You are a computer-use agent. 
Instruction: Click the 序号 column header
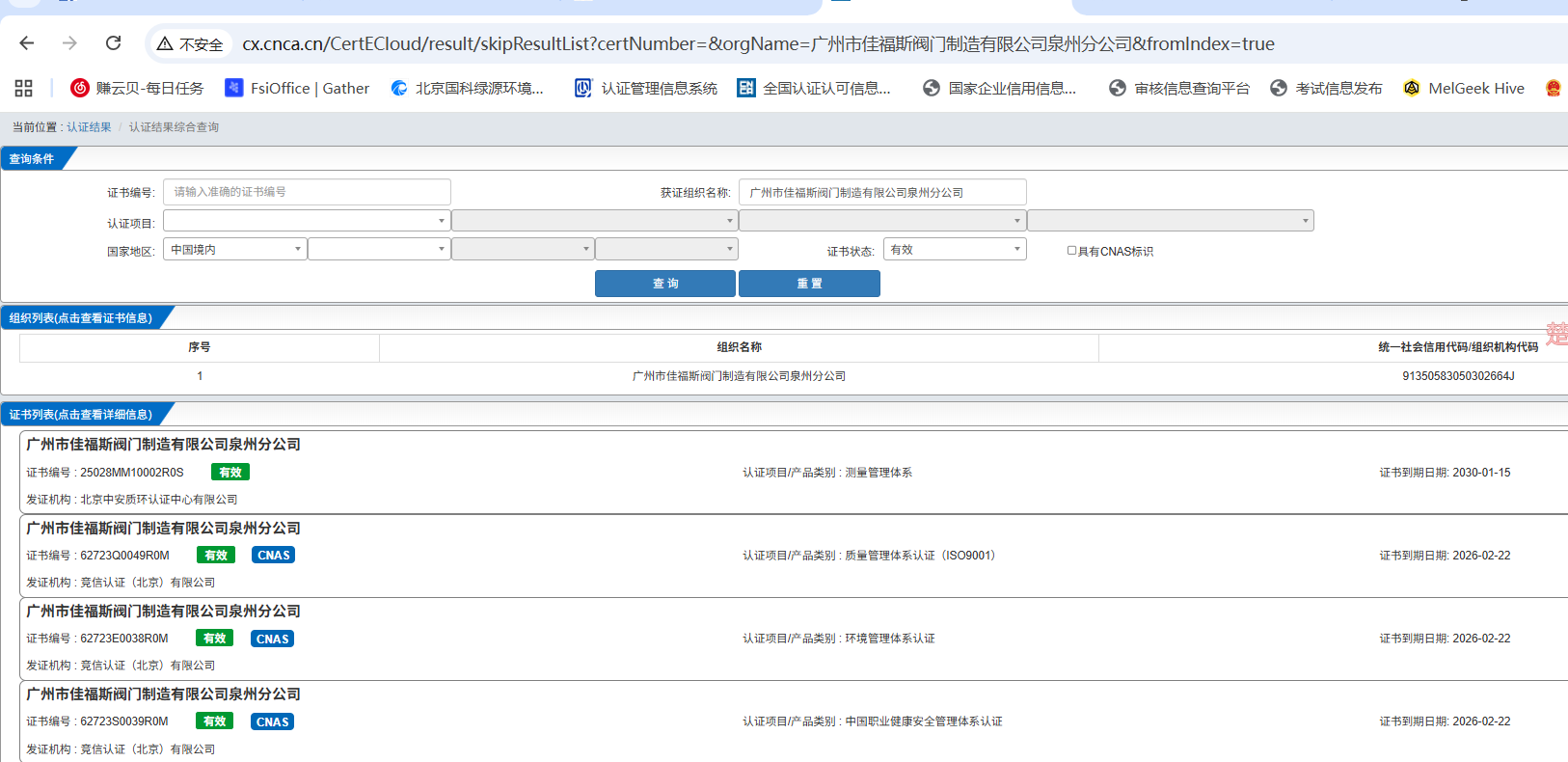click(x=200, y=347)
